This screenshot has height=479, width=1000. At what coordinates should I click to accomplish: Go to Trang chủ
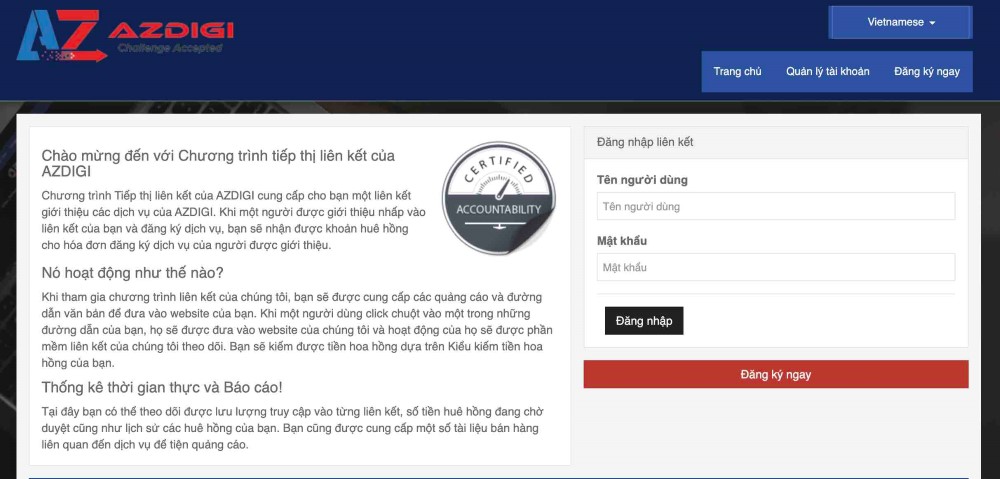click(x=737, y=71)
